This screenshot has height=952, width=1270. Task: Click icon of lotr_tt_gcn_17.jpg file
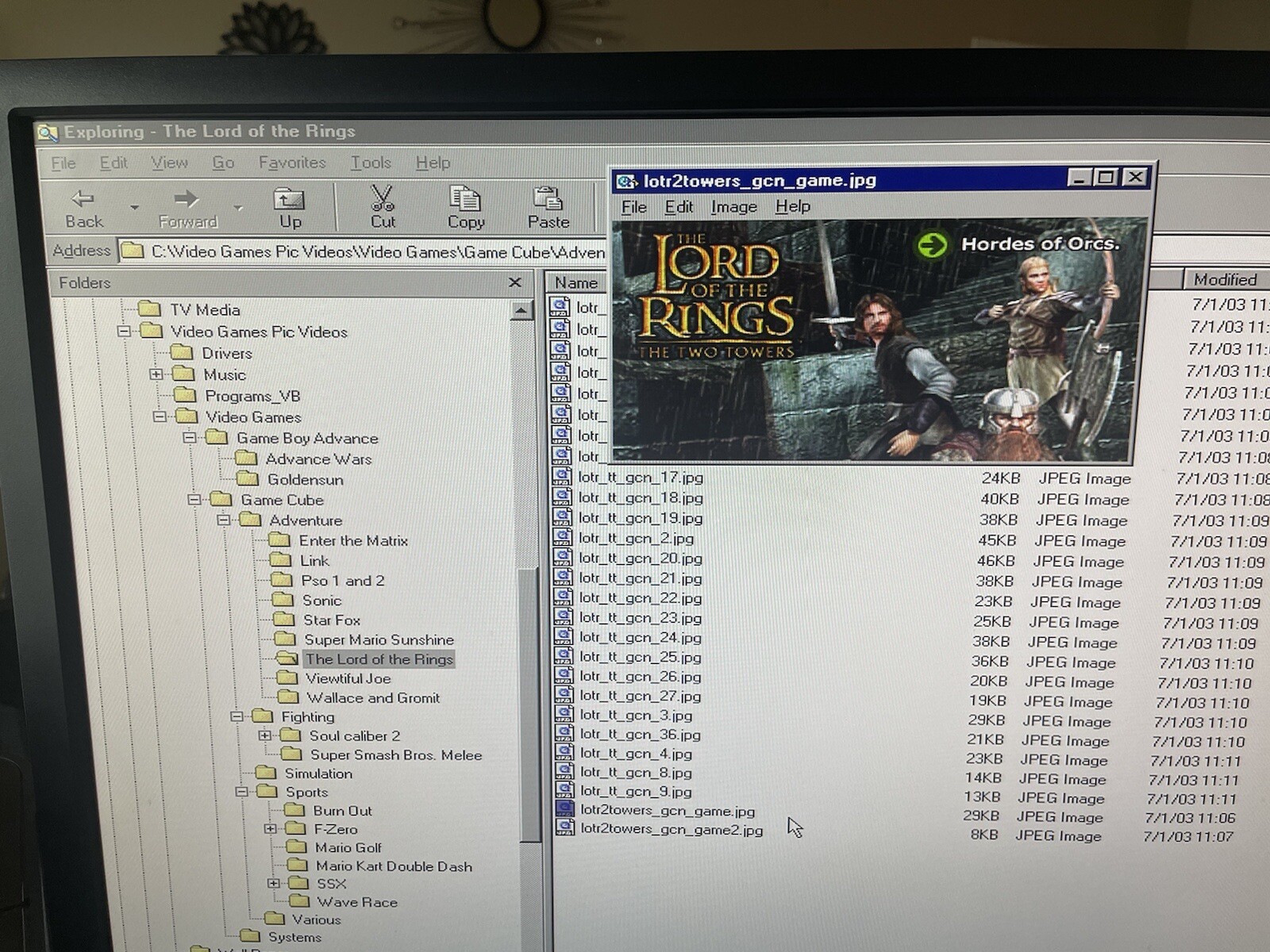tap(562, 476)
